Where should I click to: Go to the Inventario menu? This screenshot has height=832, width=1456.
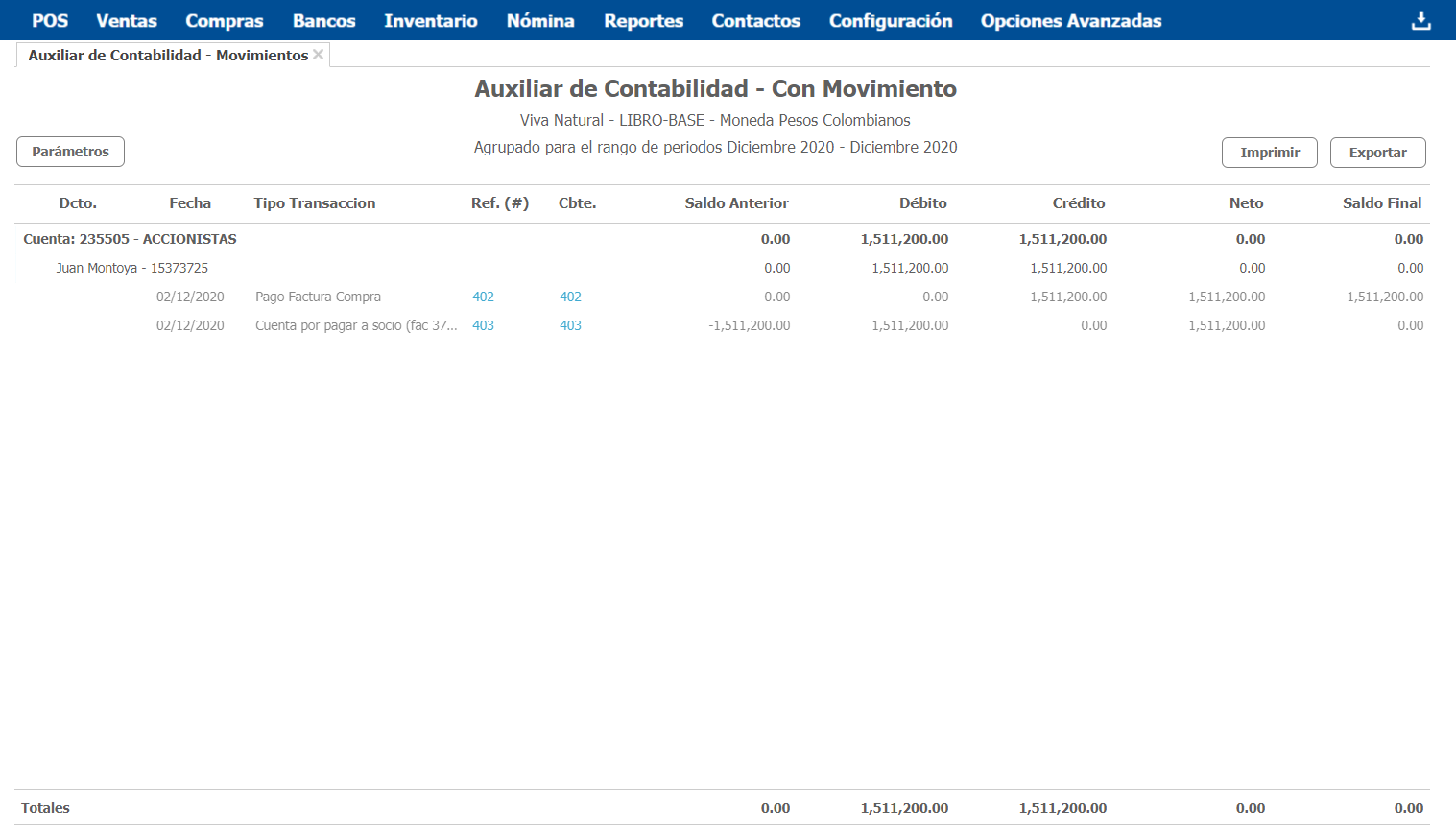(x=431, y=21)
